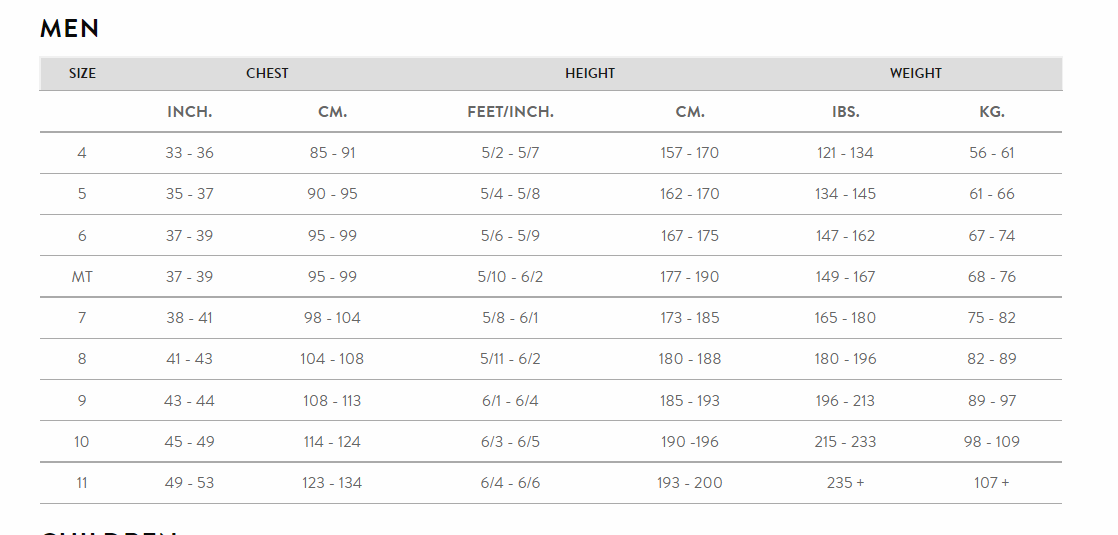
Task: Click the FEET/INCH. subheader
Action: (510, 112)
